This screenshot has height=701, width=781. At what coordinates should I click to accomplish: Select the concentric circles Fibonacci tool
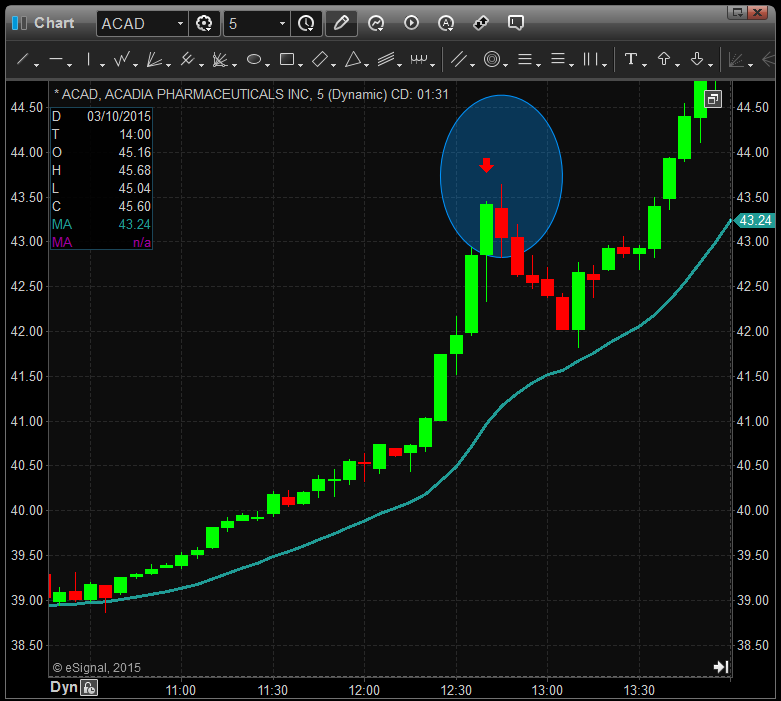(492, 60)
